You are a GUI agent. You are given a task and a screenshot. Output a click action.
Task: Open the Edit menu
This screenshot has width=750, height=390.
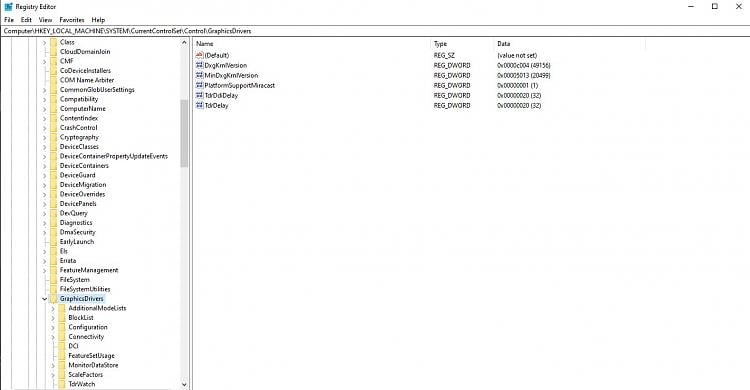point(26,20)
